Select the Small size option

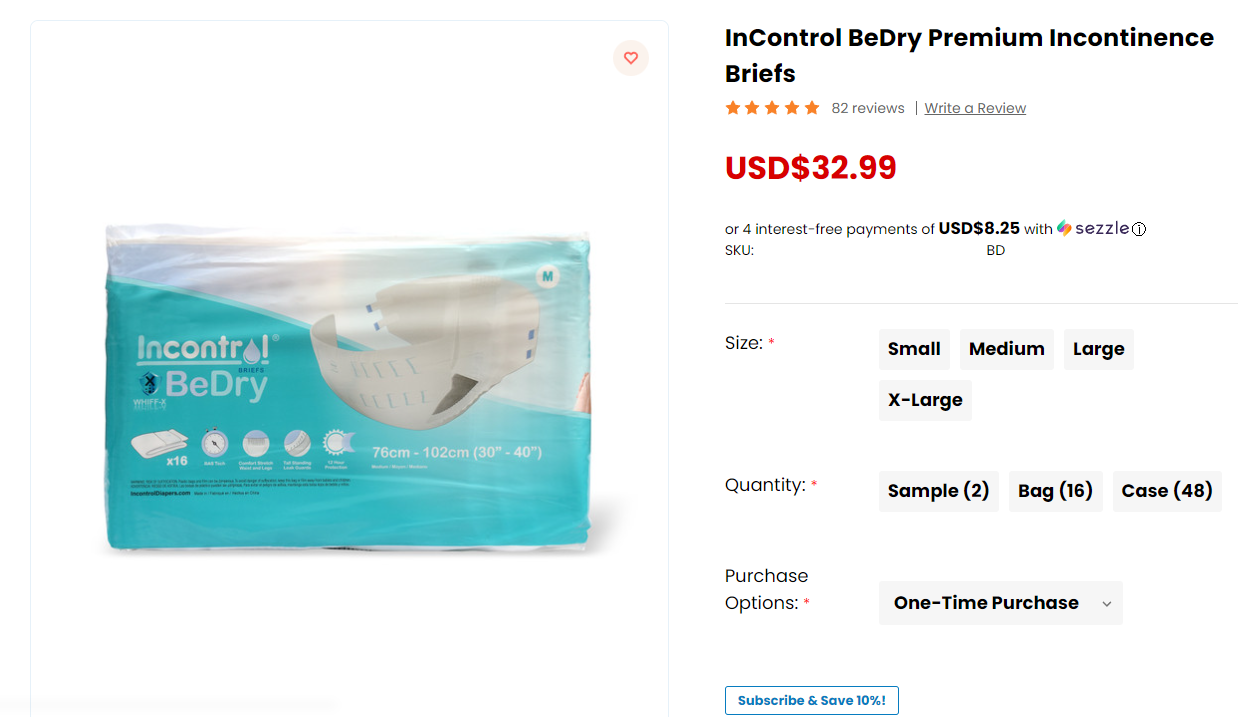(x=914, y=349)
